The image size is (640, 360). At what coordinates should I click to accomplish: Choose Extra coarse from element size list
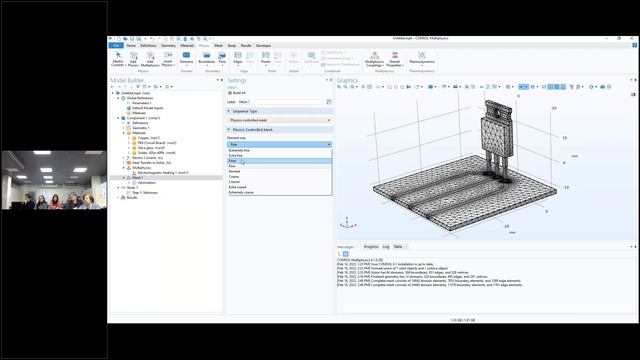pos(280,187)
